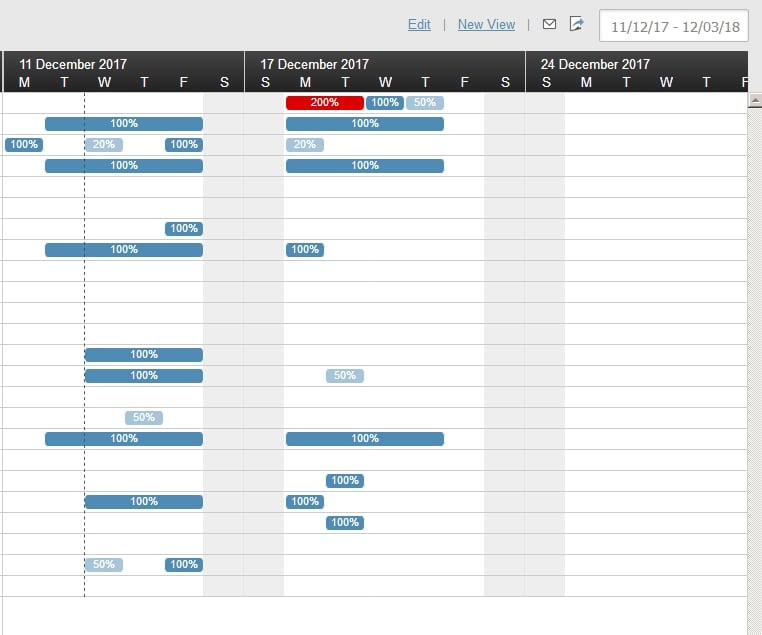The width and height of the screenshot is (762, 635).
Task: Select the 100% bar on Monday 11 December
Action: click(x=24, y=145)
